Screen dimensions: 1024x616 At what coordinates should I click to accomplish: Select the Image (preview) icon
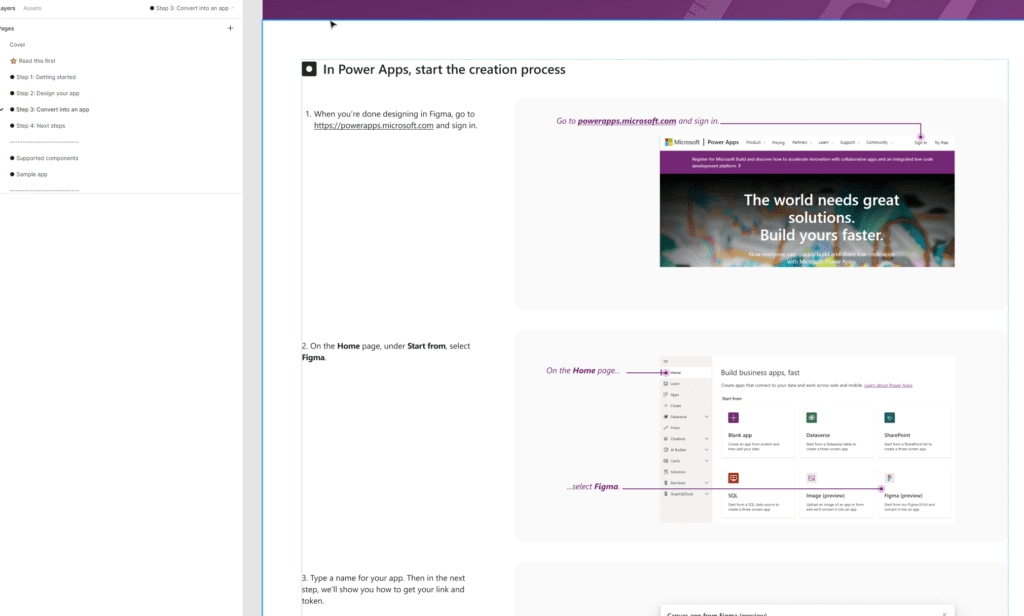pyautogui.click(x=812, y=478)
